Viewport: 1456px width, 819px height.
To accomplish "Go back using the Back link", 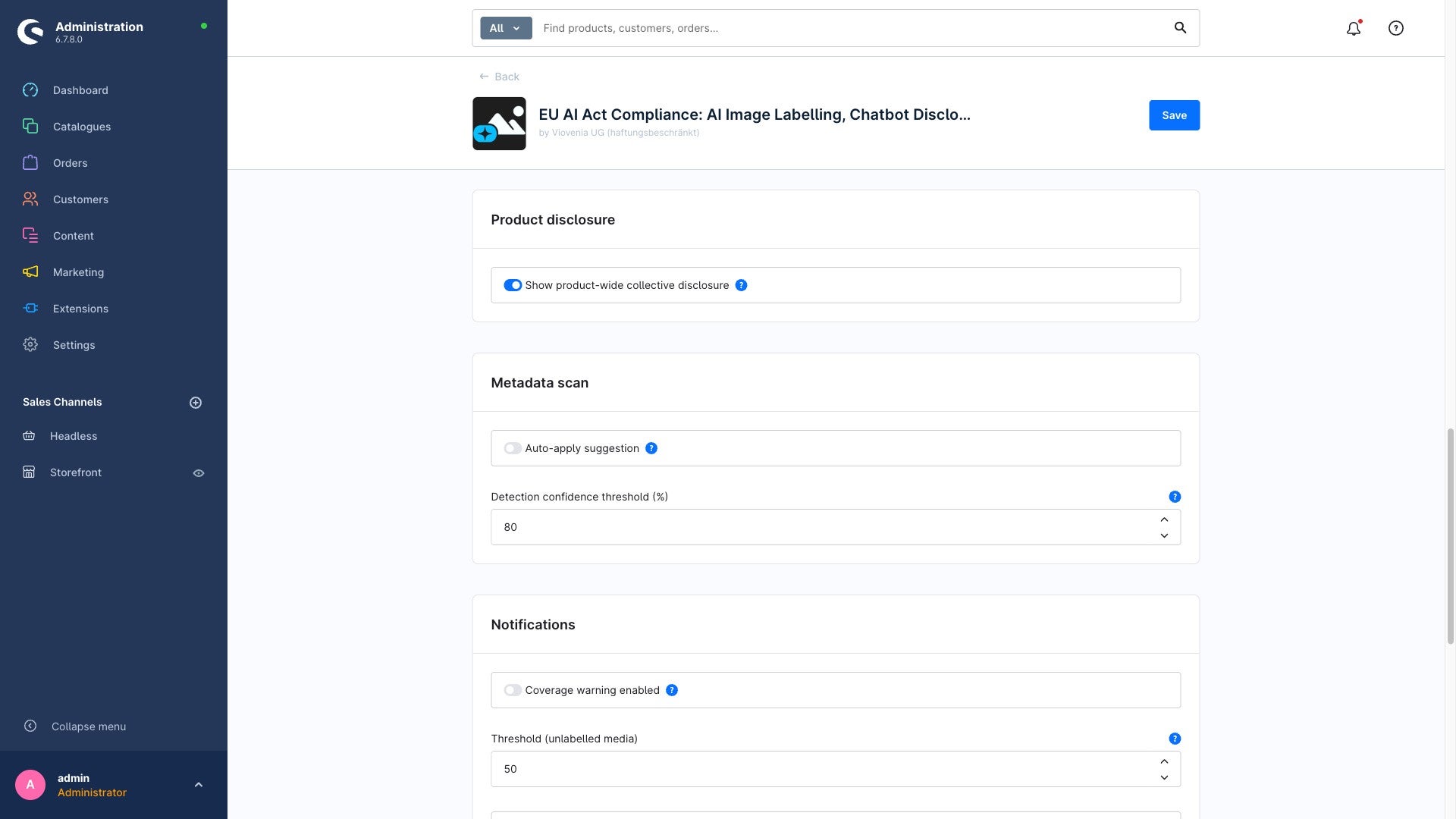I will coord(500,77).
